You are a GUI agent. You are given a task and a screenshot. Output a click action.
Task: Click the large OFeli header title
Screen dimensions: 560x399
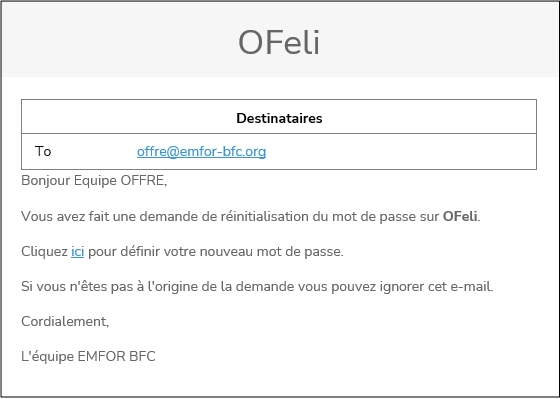[279, 43]
